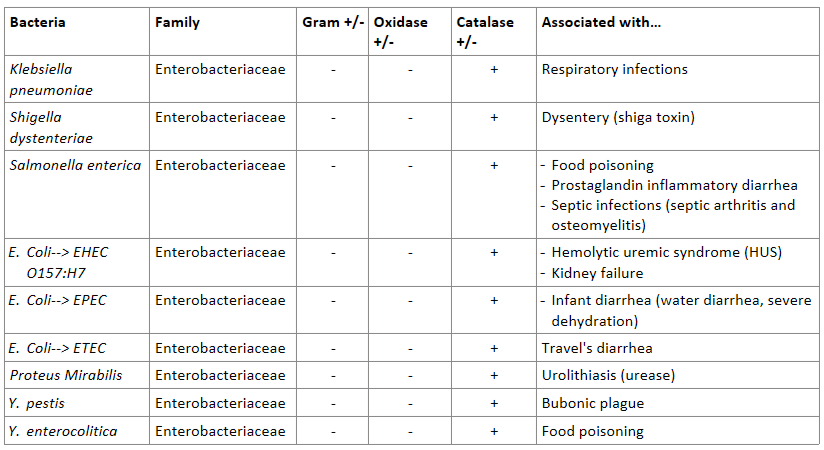Click the "Gram +/-" header cell

click(x=333, y=22)
